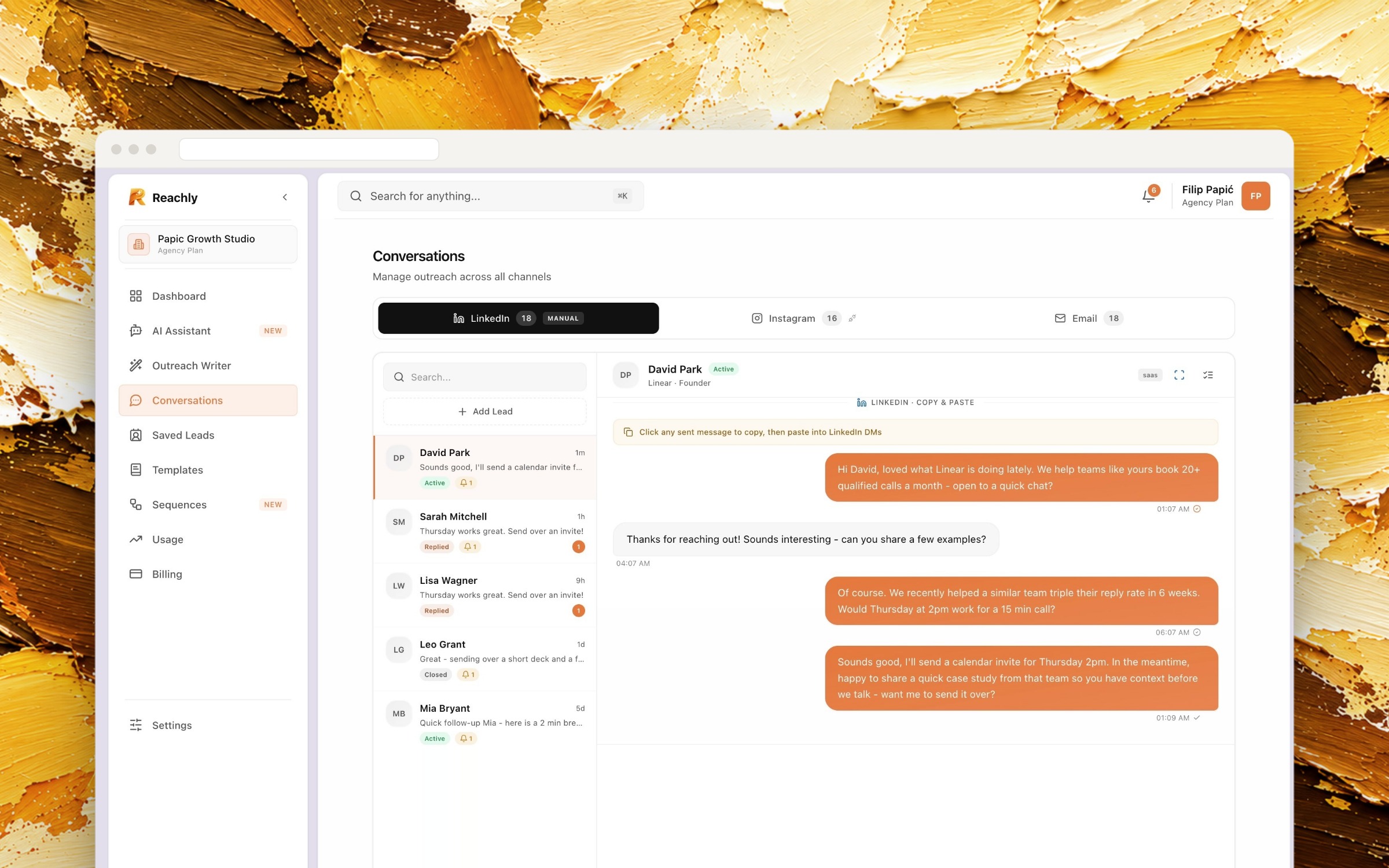Open Settings at the sidebar bottom
This screenshot has height=868, width=1389.
(208, 725)
